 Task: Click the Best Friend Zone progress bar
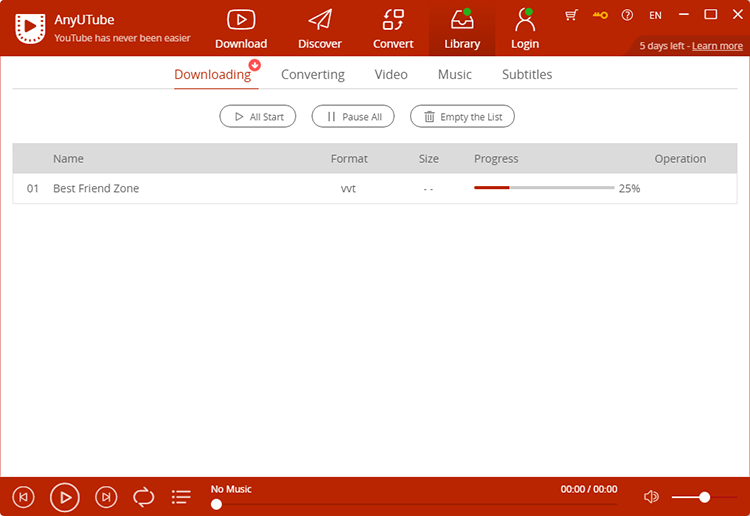point(544,187)
